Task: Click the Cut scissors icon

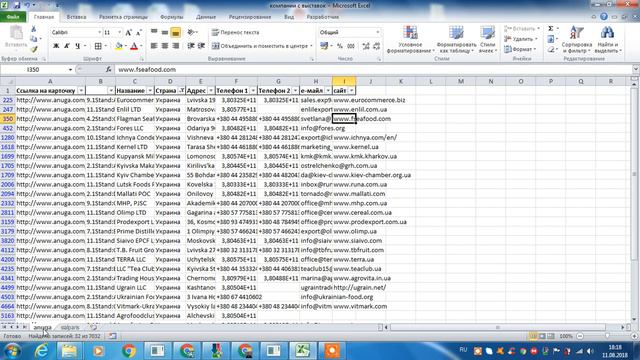Action: (x=33, y=29)
